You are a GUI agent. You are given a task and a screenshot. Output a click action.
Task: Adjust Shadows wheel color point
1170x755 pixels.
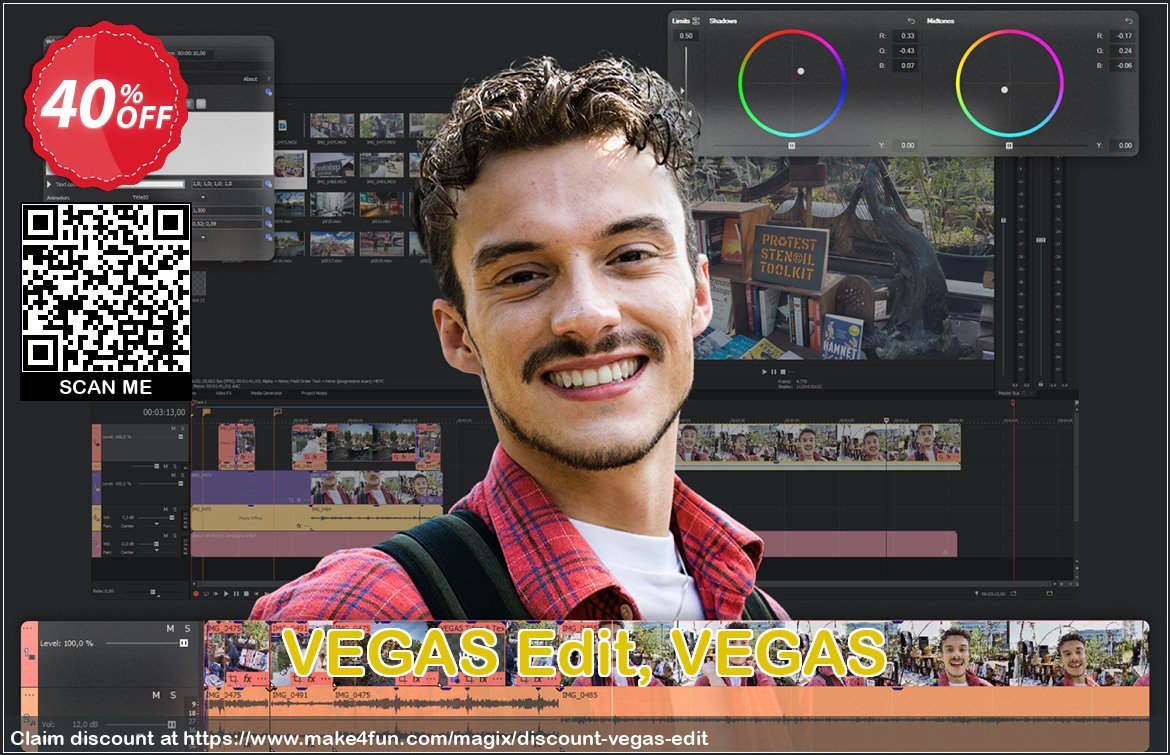(801, 72)
